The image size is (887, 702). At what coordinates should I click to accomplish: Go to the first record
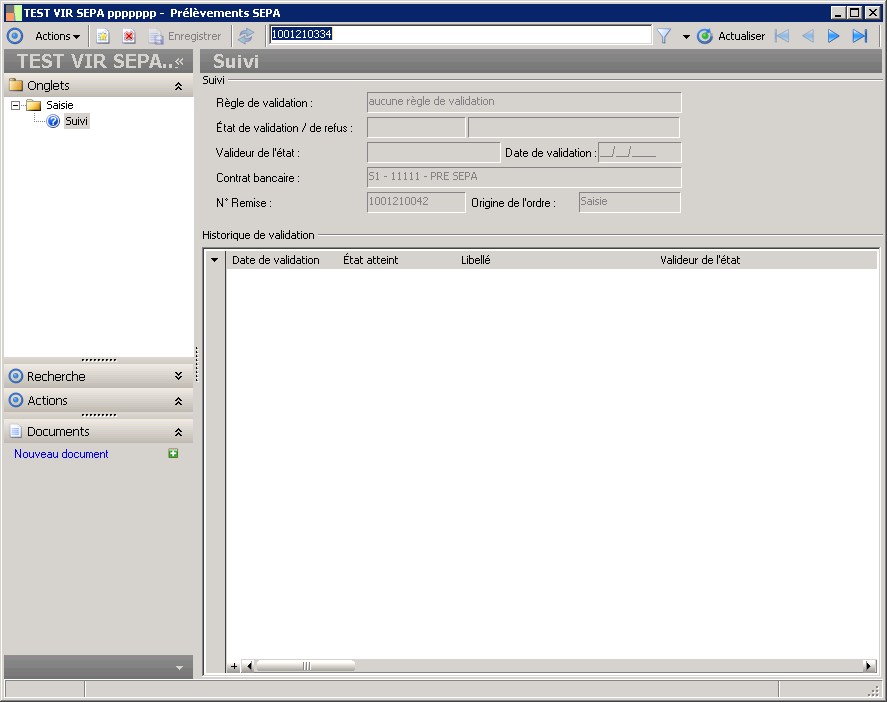[x=782, y=36]
